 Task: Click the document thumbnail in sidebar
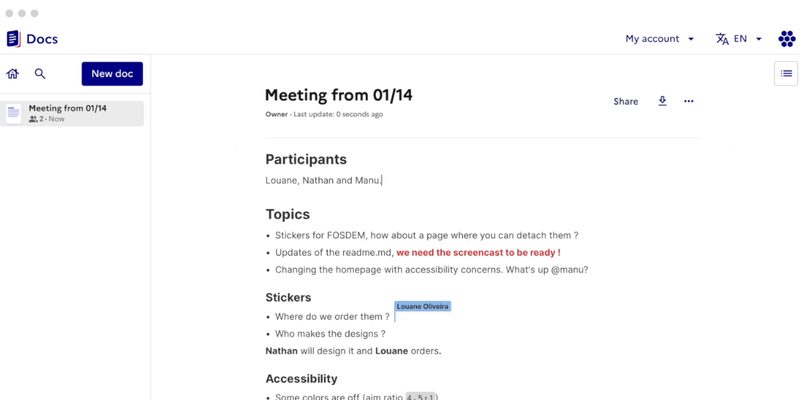tap(13, 113)
